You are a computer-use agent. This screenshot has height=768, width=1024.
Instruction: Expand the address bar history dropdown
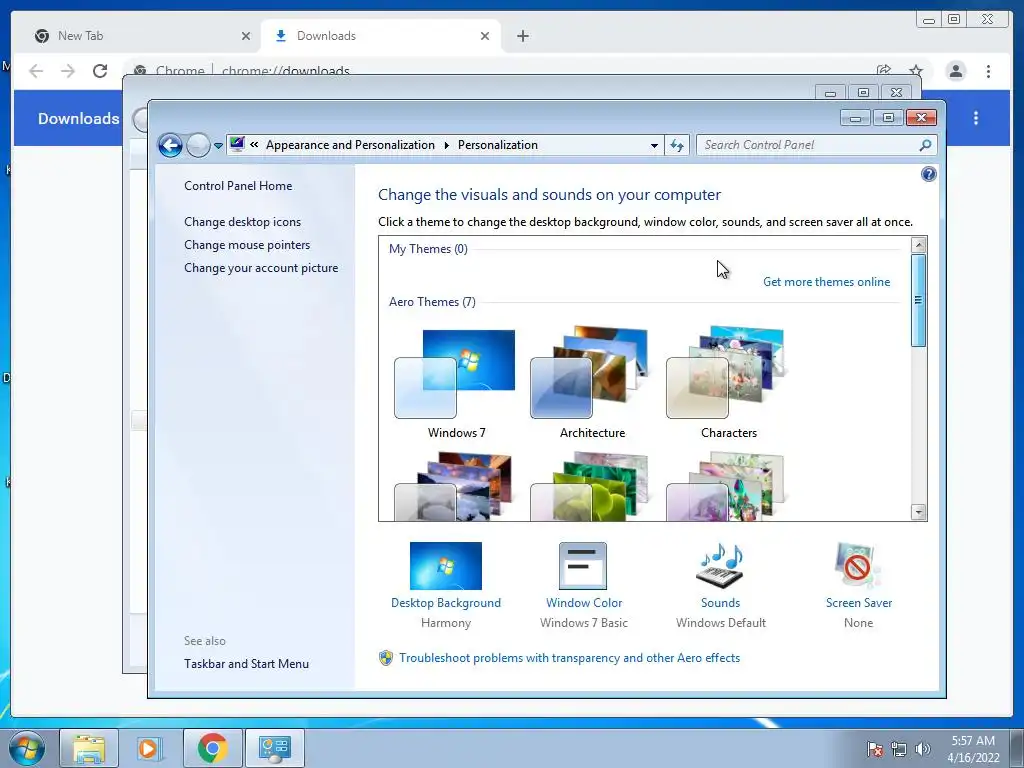click(x=654, y=146)
